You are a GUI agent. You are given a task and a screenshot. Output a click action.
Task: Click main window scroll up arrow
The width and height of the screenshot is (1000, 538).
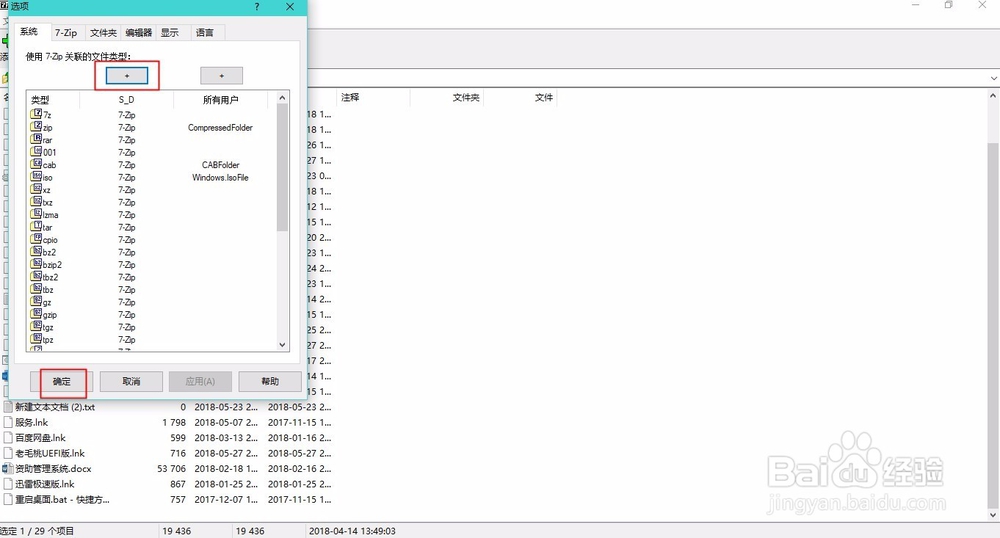[993, 96]
